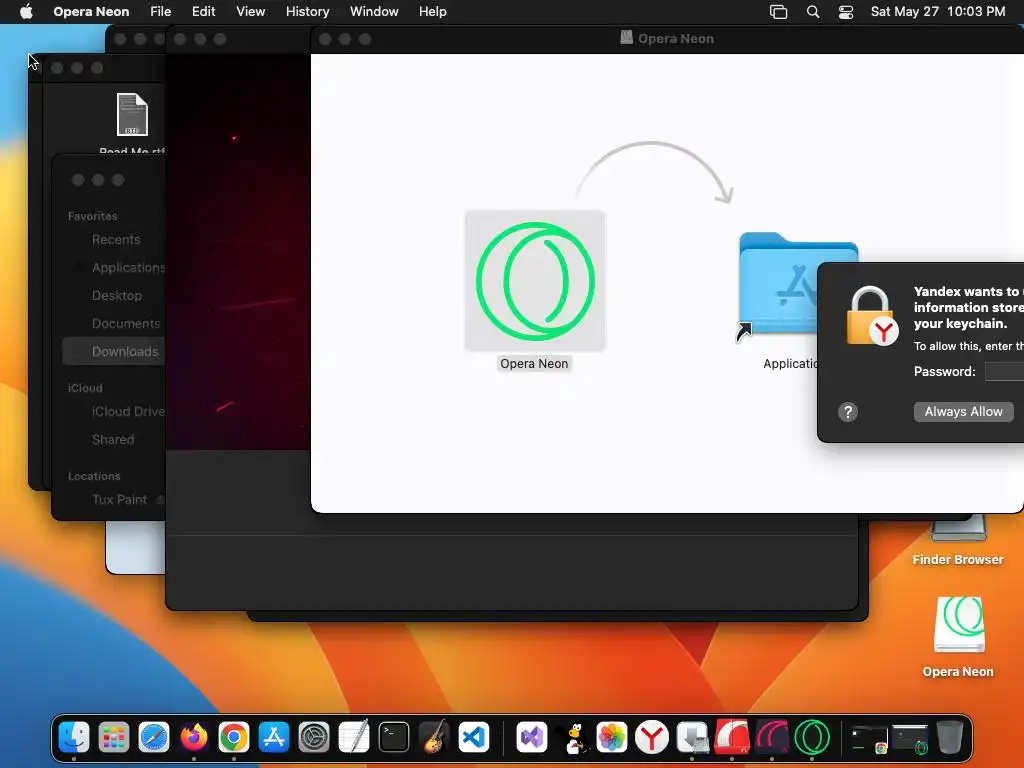Open the View menu
The width and height of the screenshot is (1024, 768).
tap(250, 12)
